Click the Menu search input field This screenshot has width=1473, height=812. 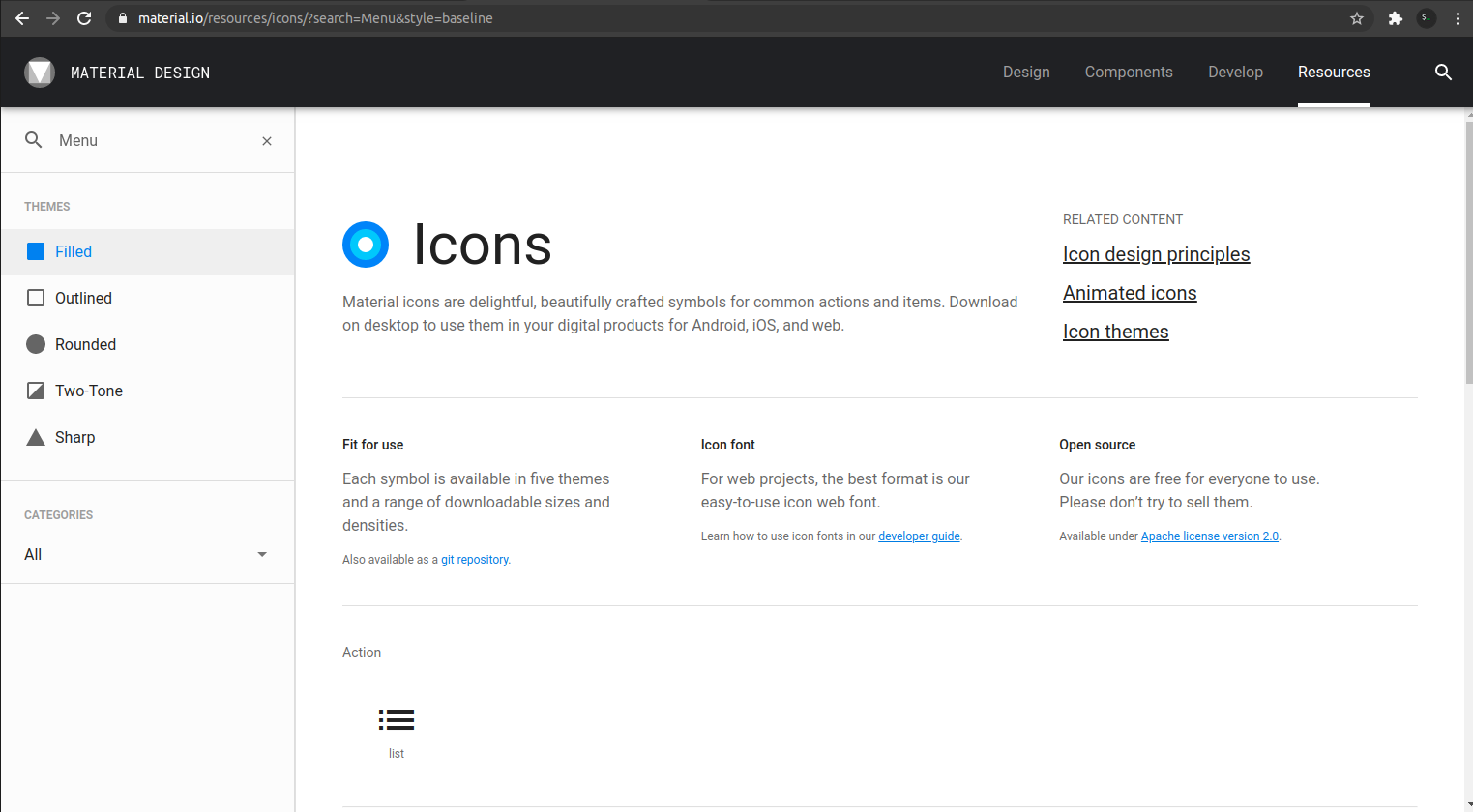pyautogui.click(x=155, y=140)
